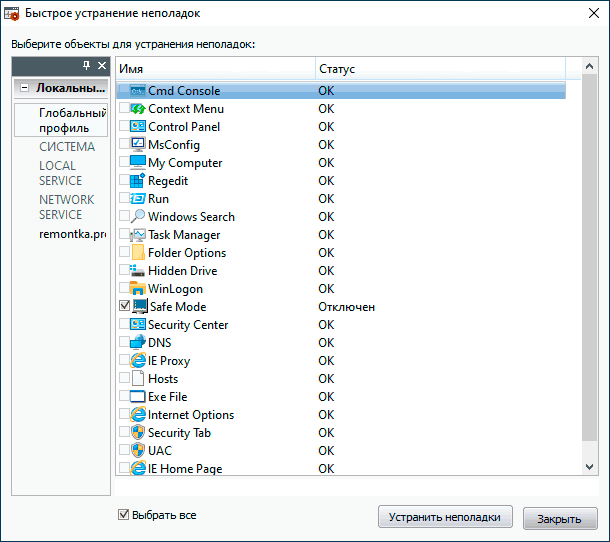Click the scrollbar up arrow
The width and height of the screenshot is (610, 542).
[589, 66]
